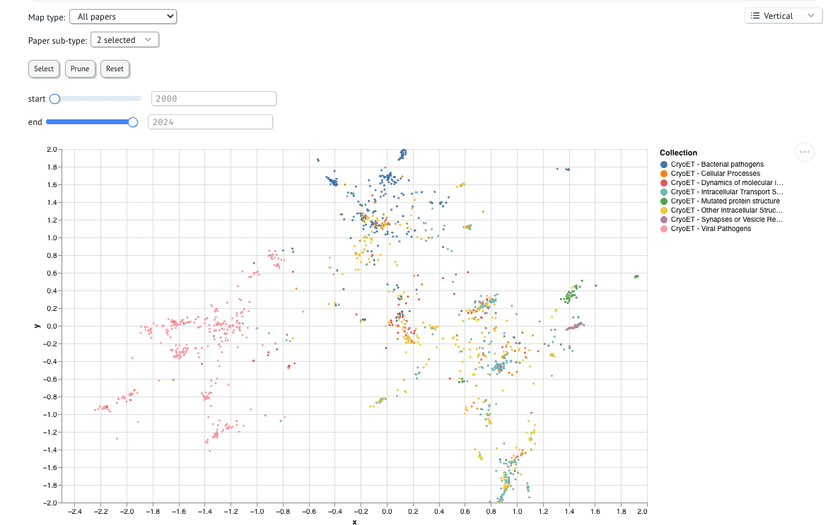Image resolution: width=828 pixels, height=525 pixels.
Task: Click the Synapses or Vesicle legend dot
Action: point(664,219)
